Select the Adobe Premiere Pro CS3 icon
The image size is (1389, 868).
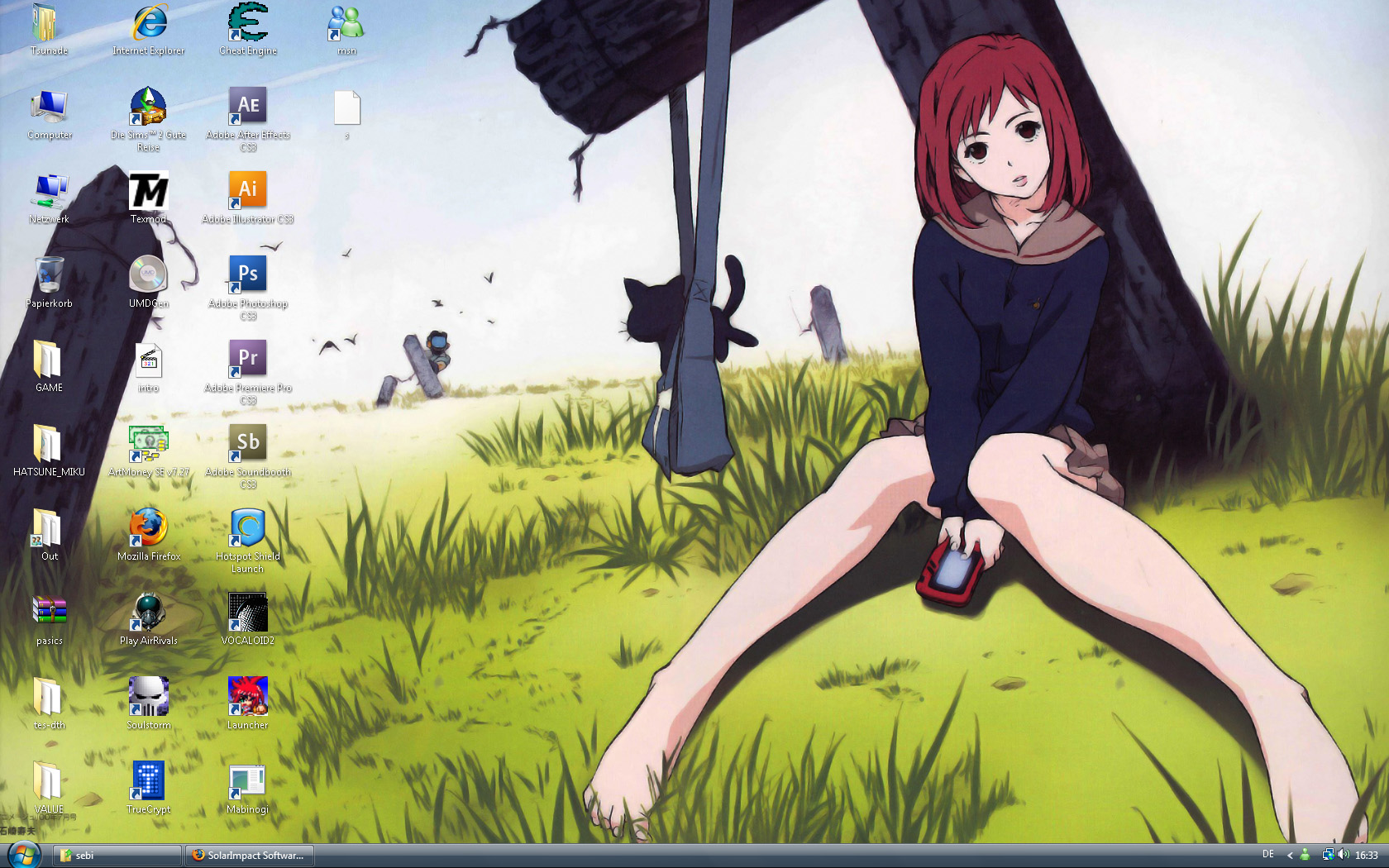point(248,360)
